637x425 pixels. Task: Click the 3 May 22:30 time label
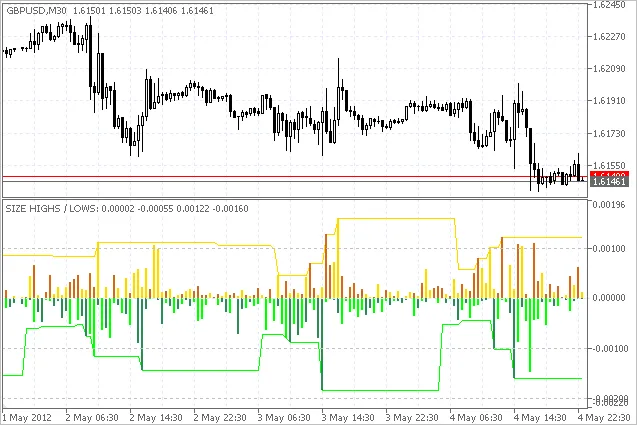[x=417, y=416]
